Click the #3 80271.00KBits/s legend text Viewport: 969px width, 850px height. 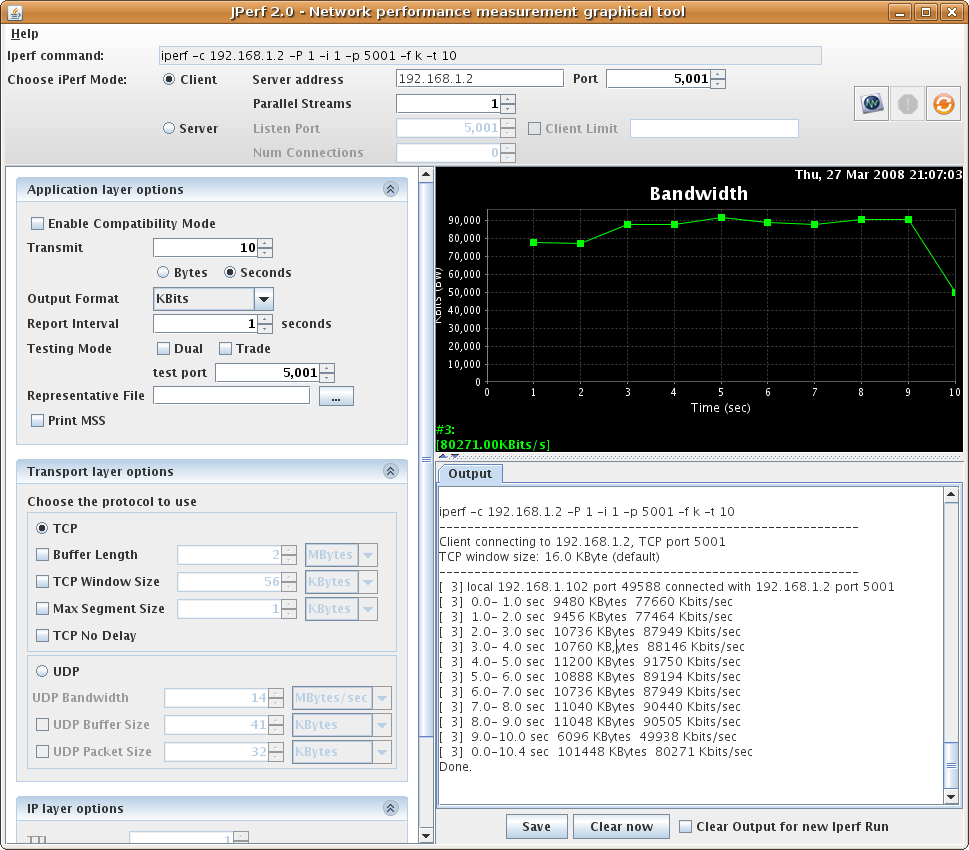(493, 437)
